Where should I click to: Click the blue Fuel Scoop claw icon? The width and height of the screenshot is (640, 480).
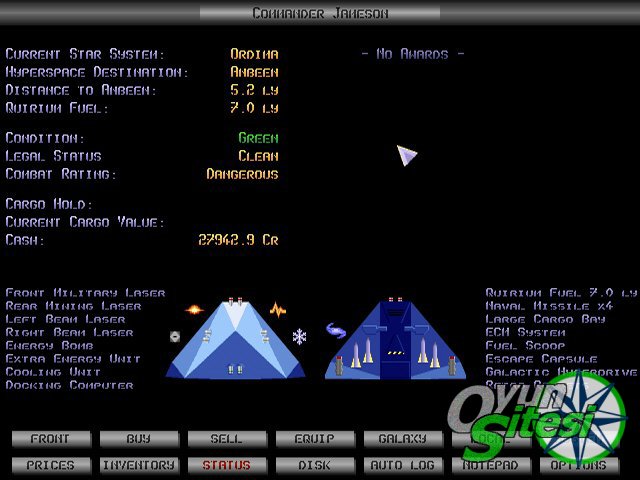pos(336,330)
